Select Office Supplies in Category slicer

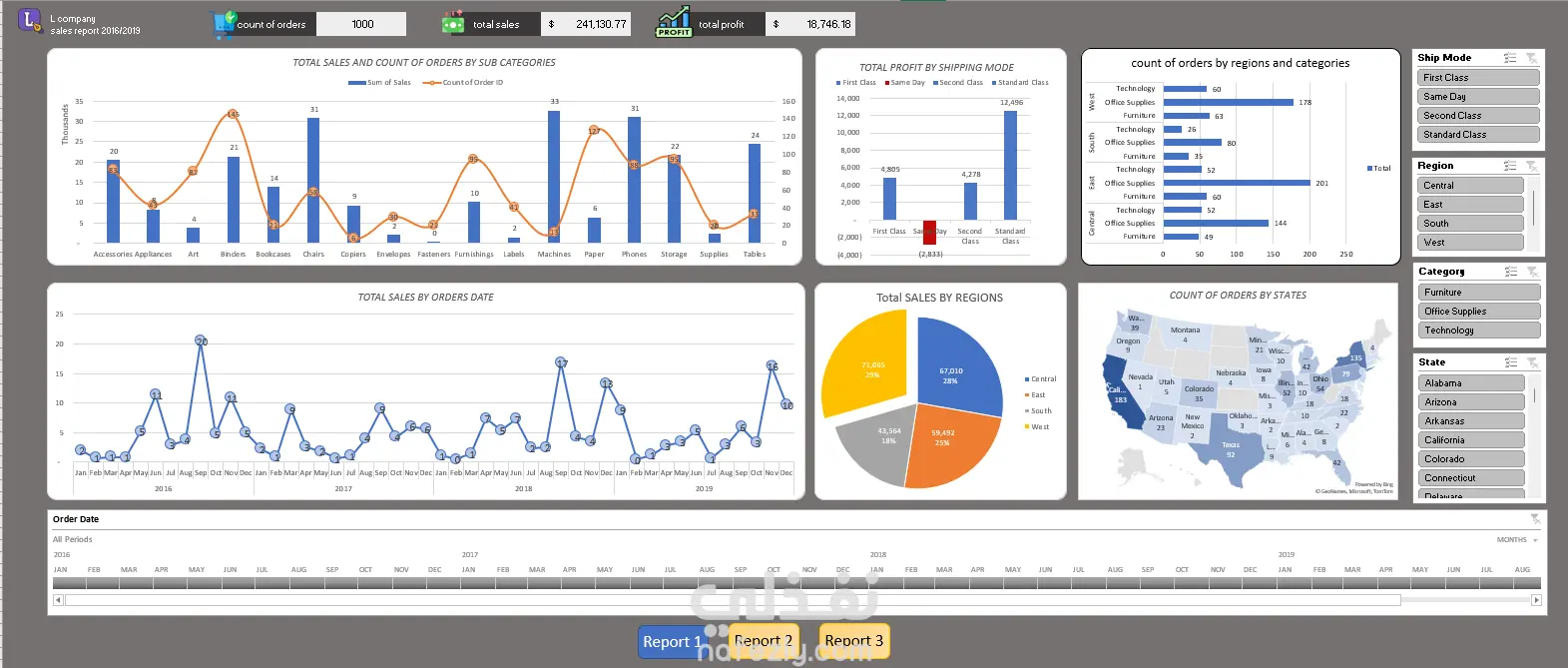1479,312
